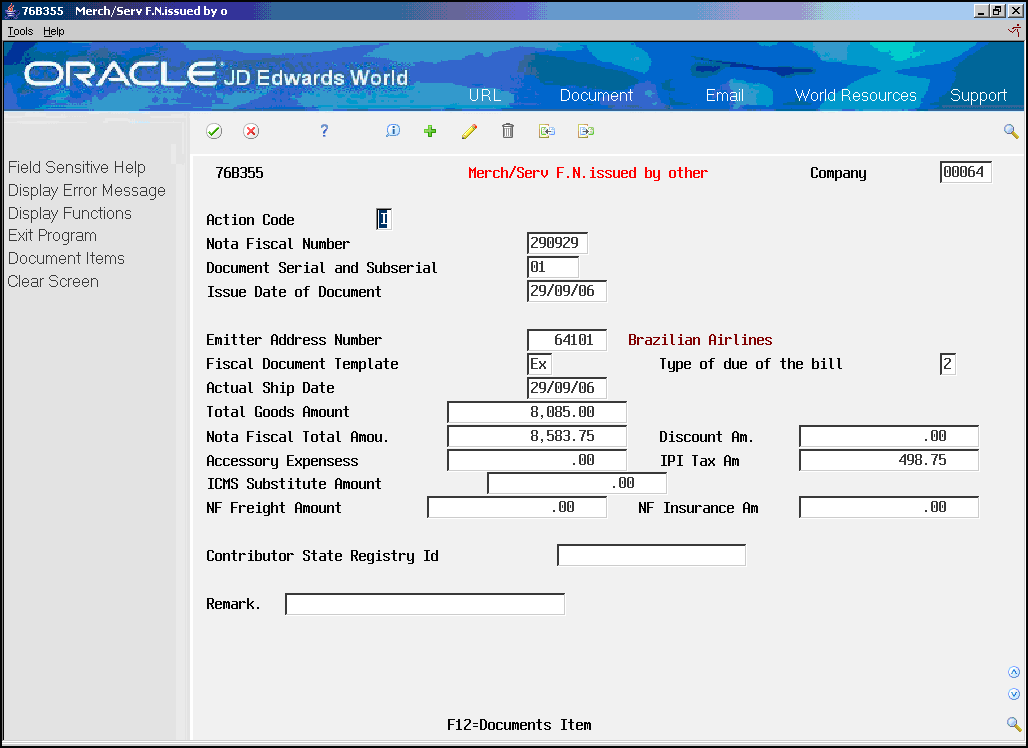
Task: Click Accessory Expensess field
Action: 536,460
